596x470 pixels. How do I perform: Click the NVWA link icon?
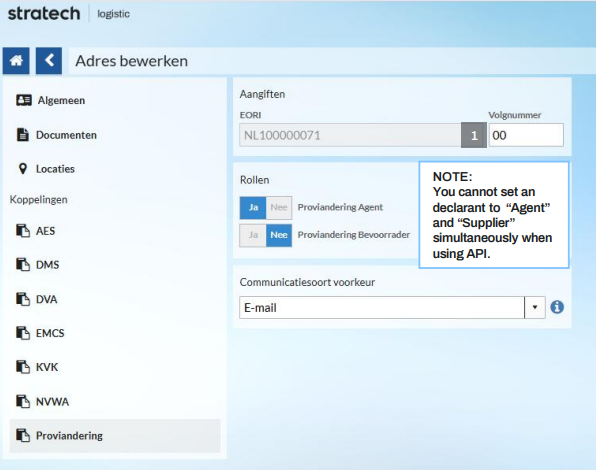(23, 401)
